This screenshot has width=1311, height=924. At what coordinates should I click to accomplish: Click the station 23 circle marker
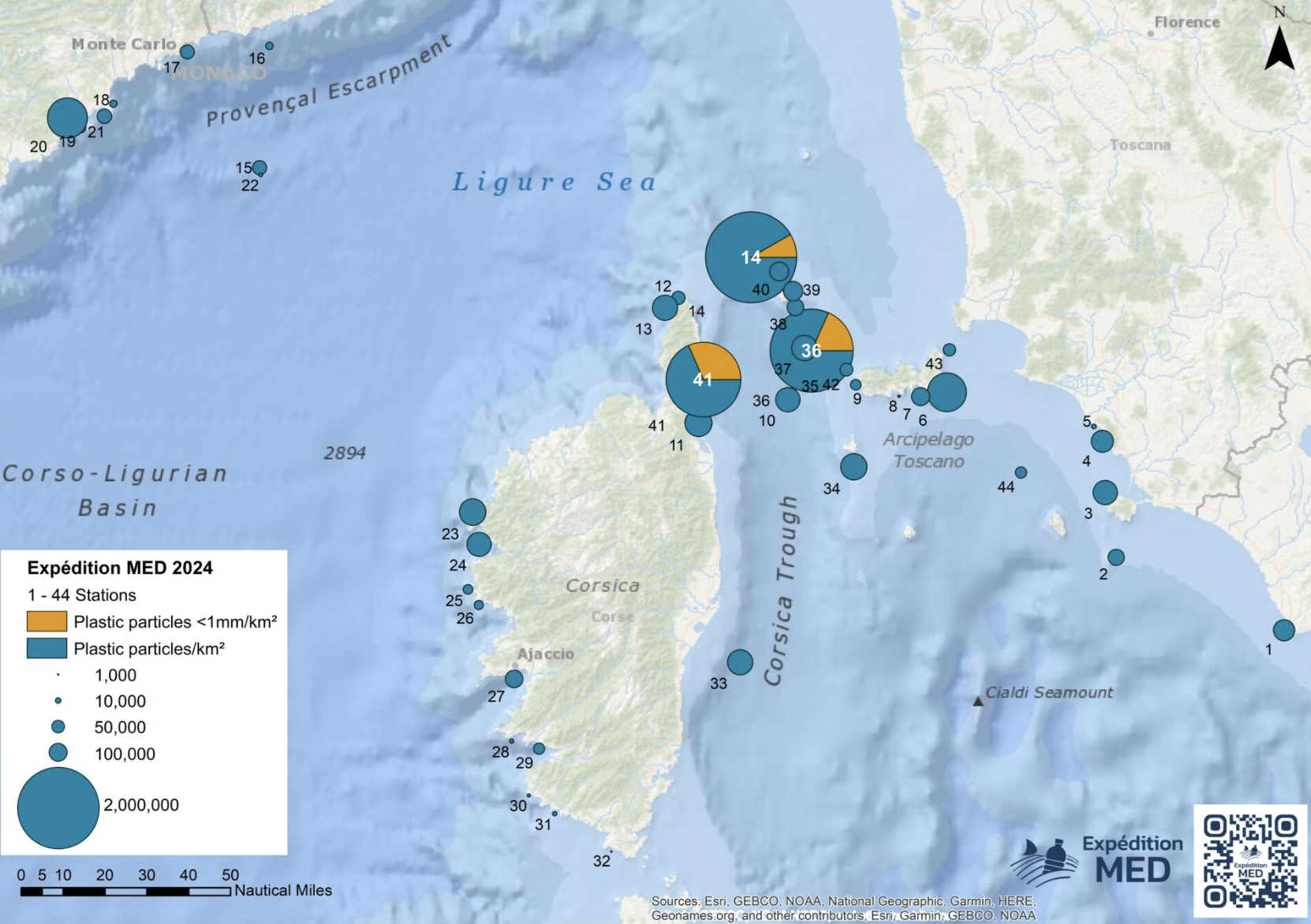pos(472,512)
